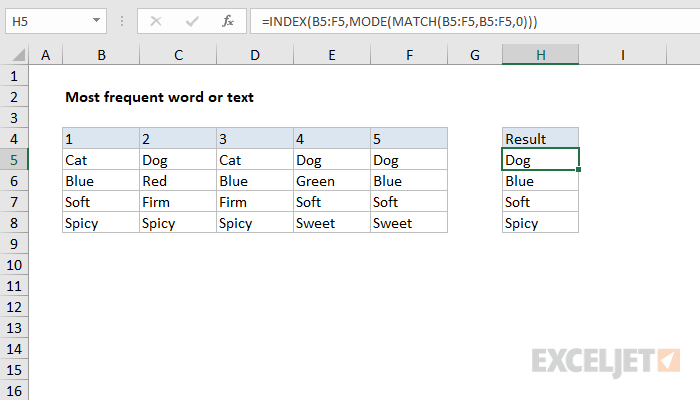Click the fill handle on cell H5
700x400 pixels.
tap(579, 170)
